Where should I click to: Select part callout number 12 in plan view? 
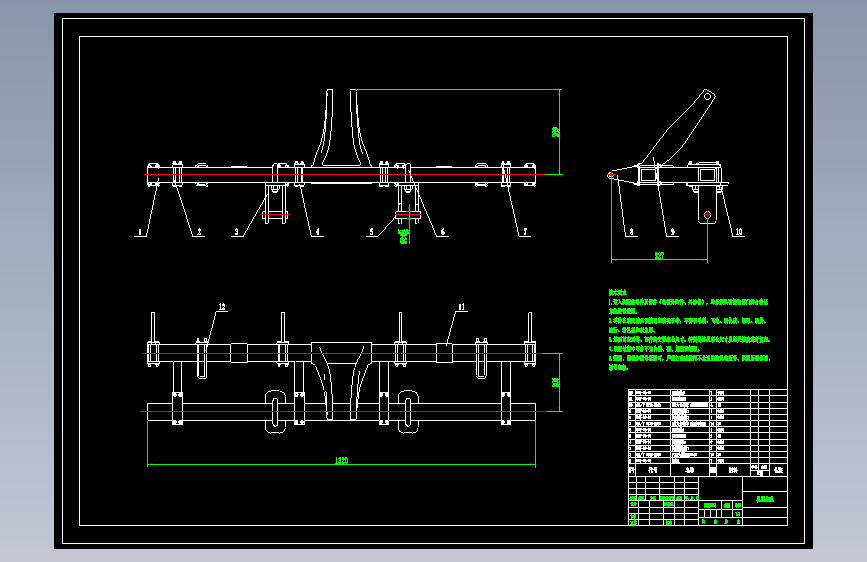coord(222,307)
